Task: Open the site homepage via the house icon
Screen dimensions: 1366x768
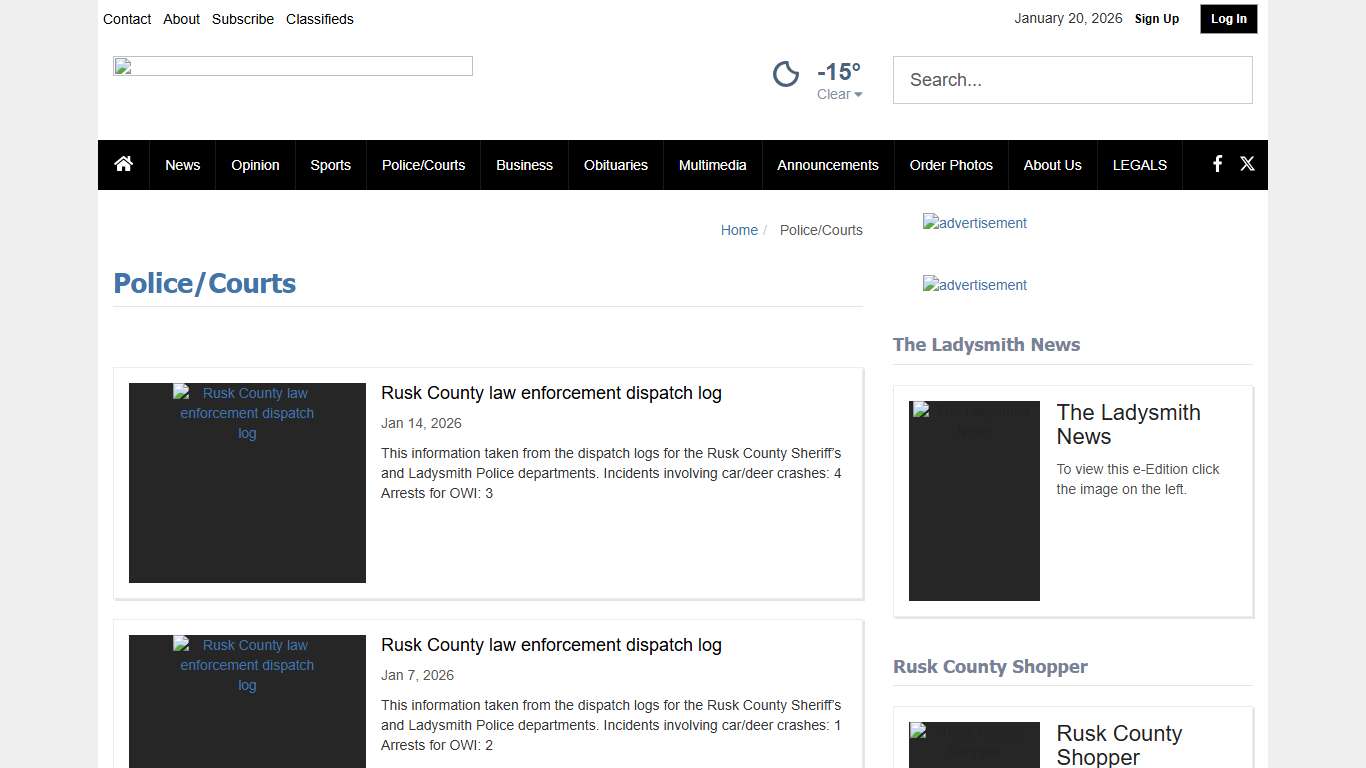Action: click(122, 164)
